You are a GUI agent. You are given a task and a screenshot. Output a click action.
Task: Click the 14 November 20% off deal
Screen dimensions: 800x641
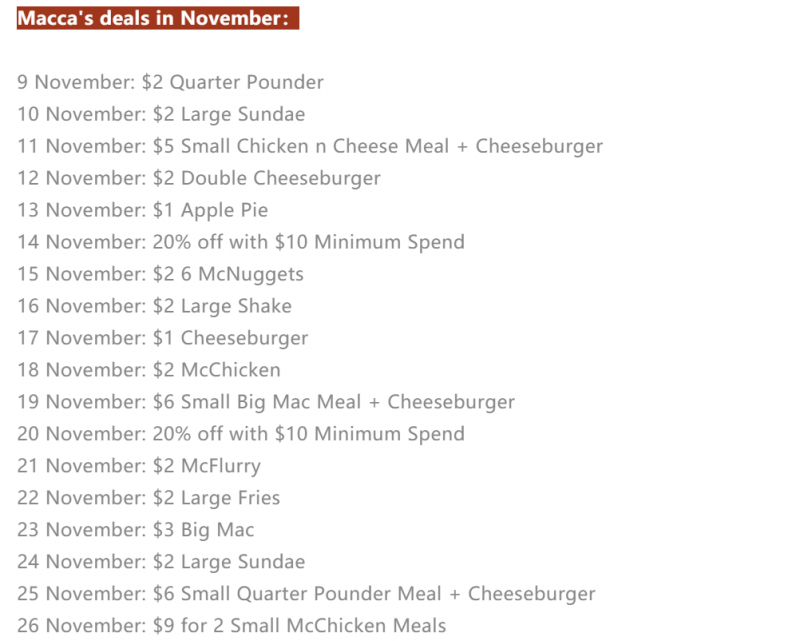pos(241,242)
